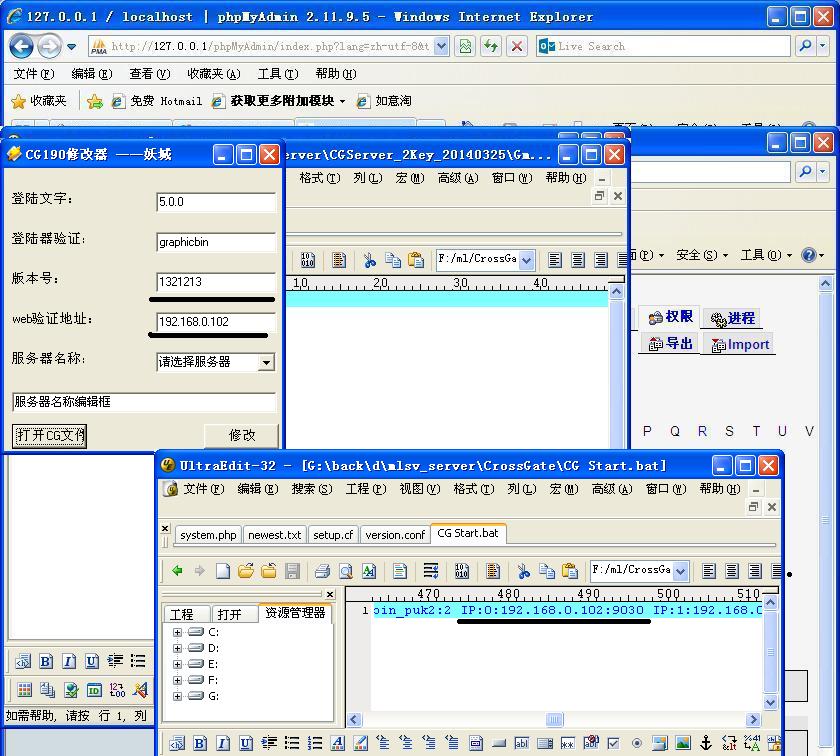Create a new file in front UltraEdit toolbar

coord(223,571)
